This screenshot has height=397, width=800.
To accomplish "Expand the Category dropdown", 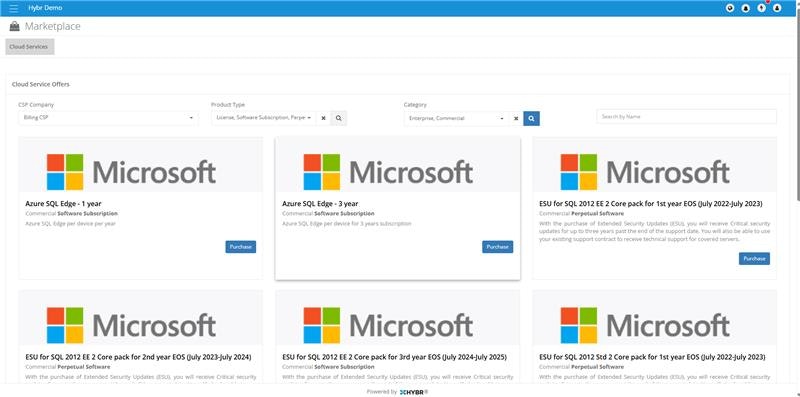I will pos(456,118).
